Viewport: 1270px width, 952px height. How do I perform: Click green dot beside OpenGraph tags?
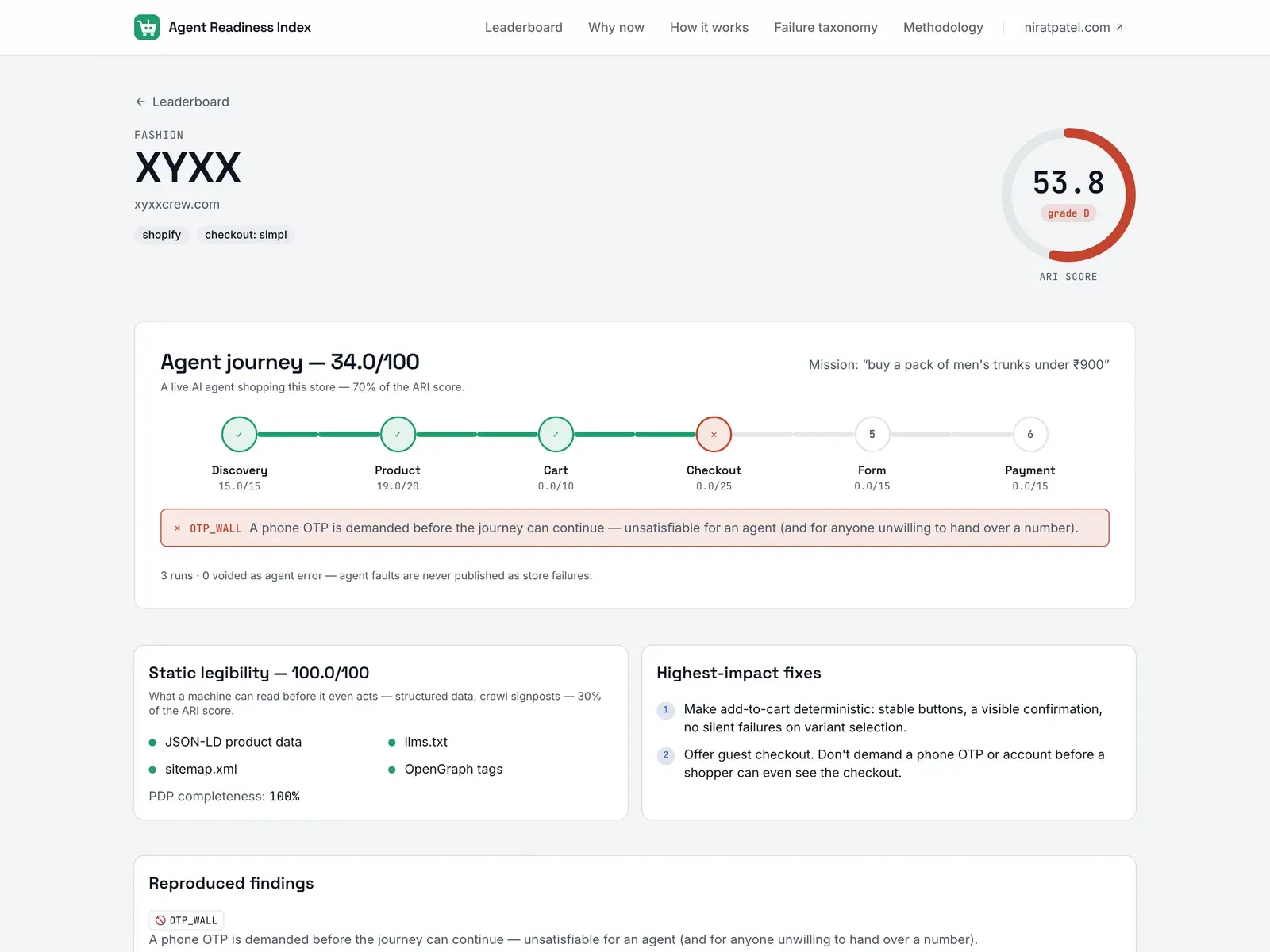(391, 770)
